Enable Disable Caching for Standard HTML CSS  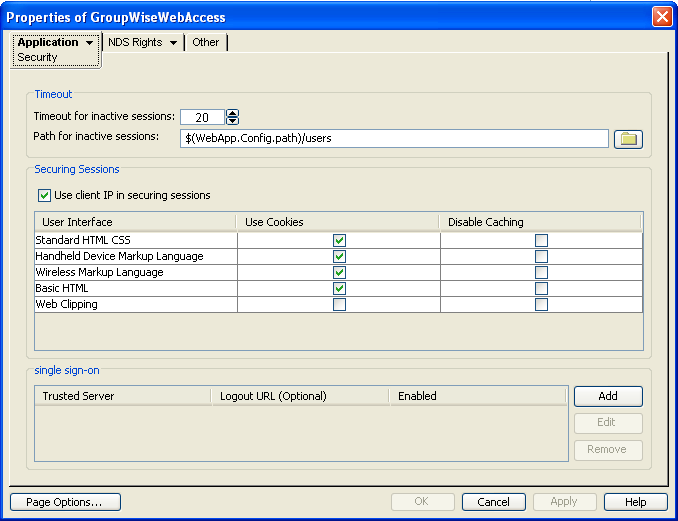(541, 240)
